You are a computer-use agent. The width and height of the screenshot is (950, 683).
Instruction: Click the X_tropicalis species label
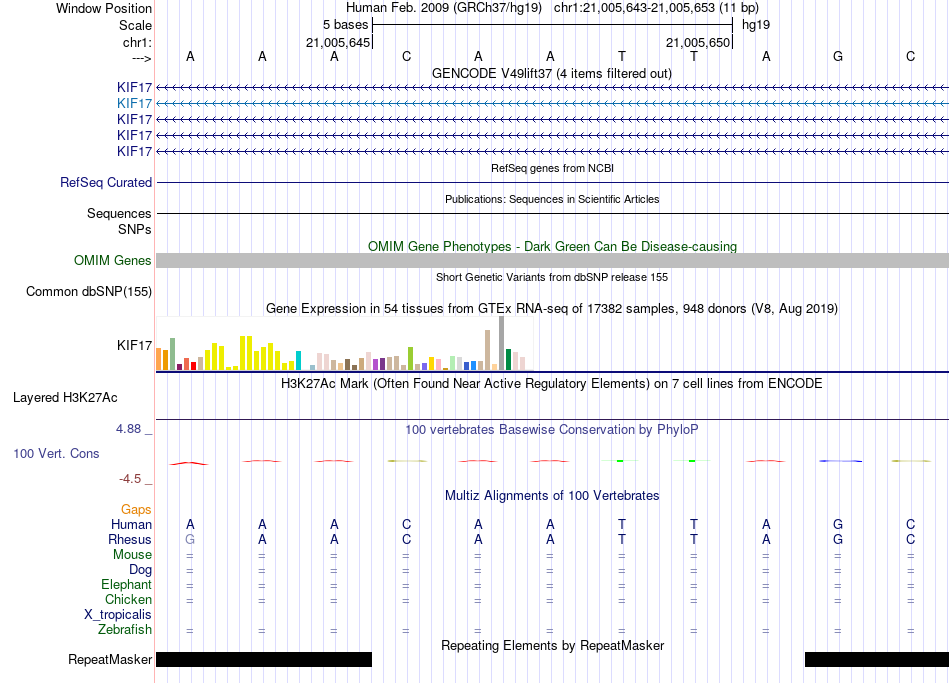tap(118, 615)
